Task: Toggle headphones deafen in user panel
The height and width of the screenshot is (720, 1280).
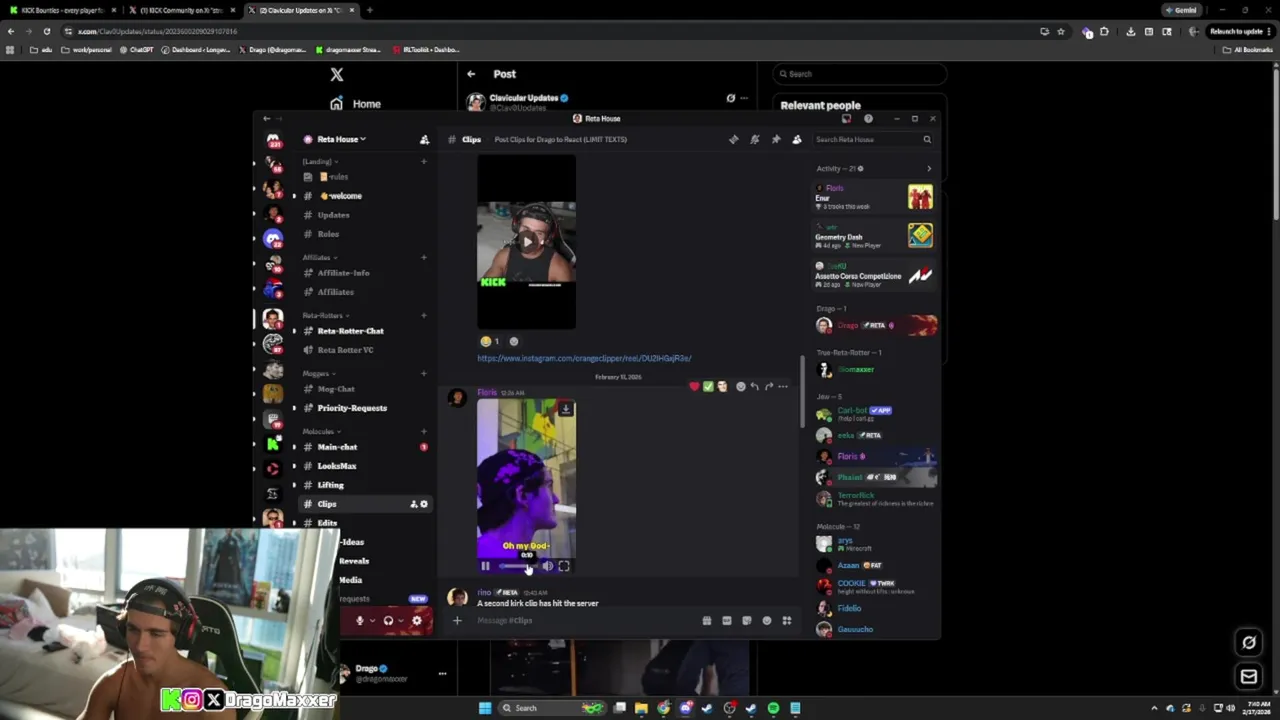Action: click(x=388, y=620)
